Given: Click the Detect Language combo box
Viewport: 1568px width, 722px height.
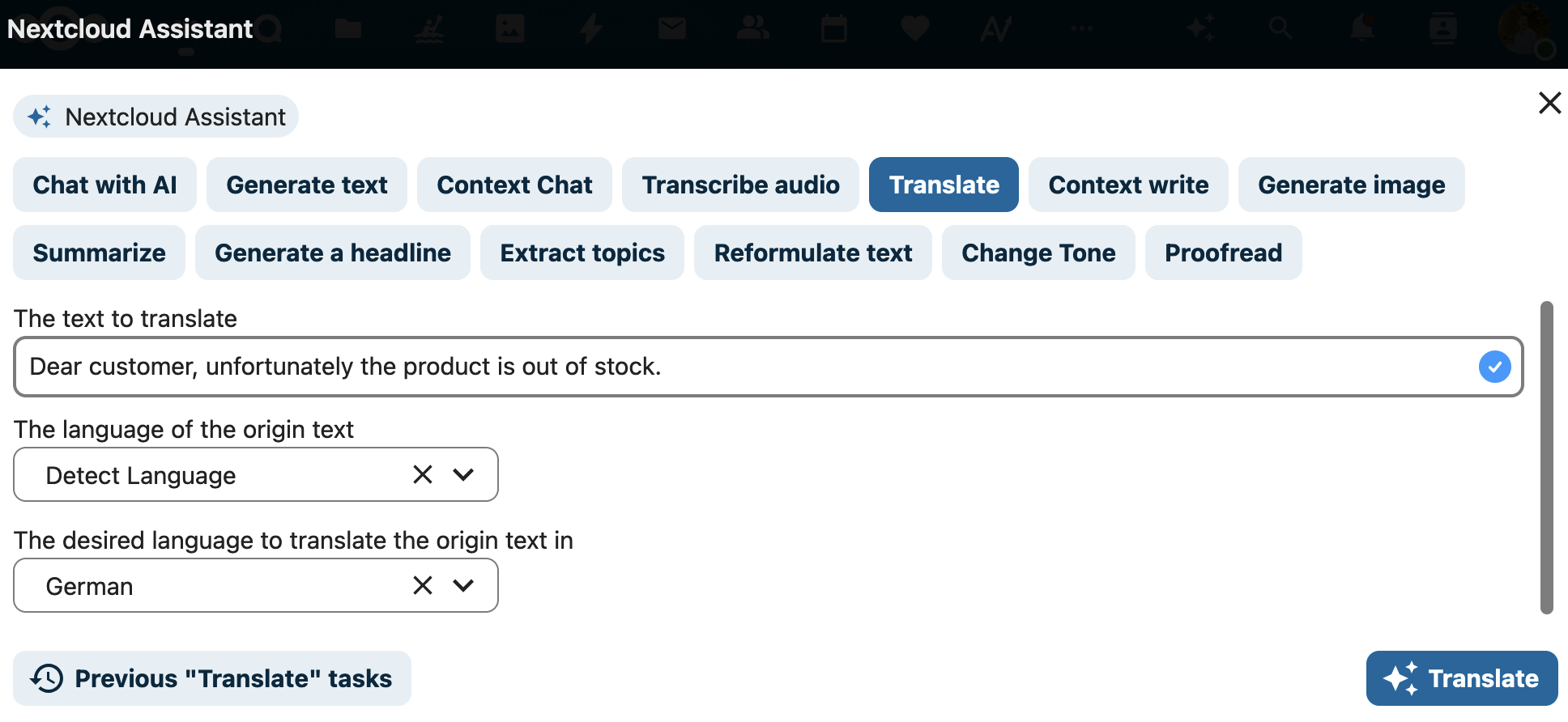Looking at the screenshot, I should point(256,474).
